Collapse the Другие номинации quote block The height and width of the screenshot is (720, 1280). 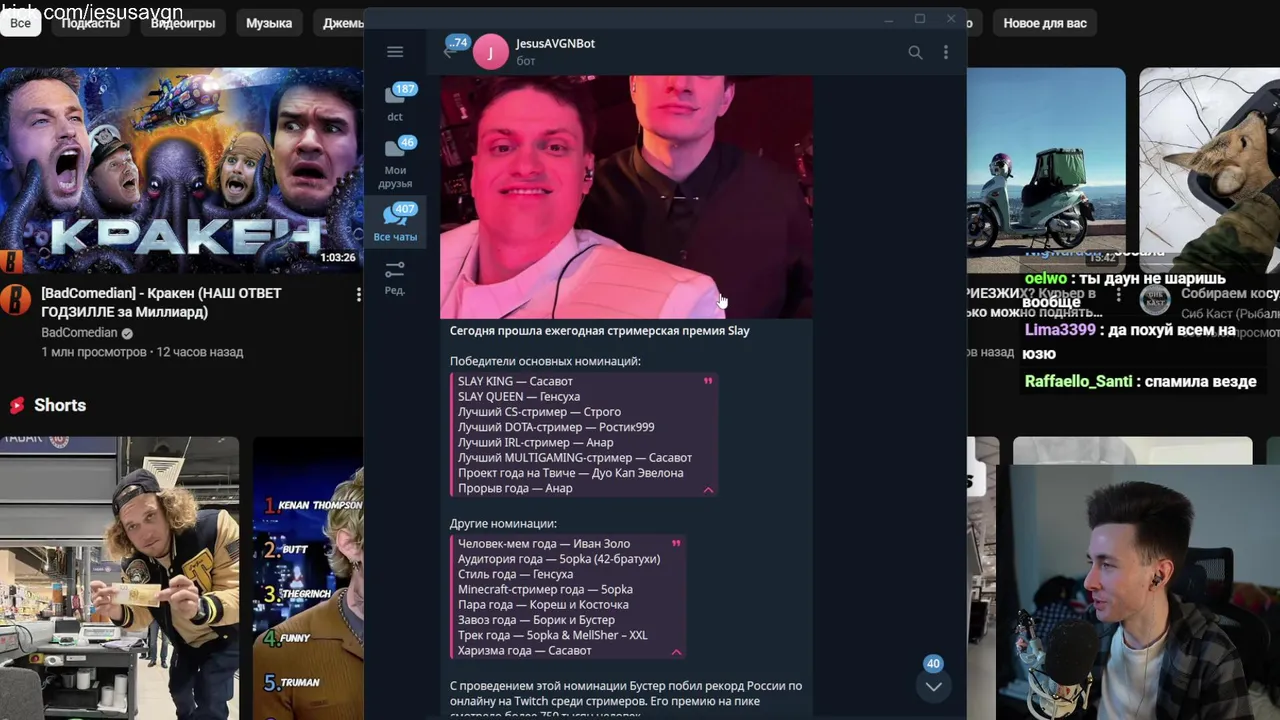pos(676,652)
